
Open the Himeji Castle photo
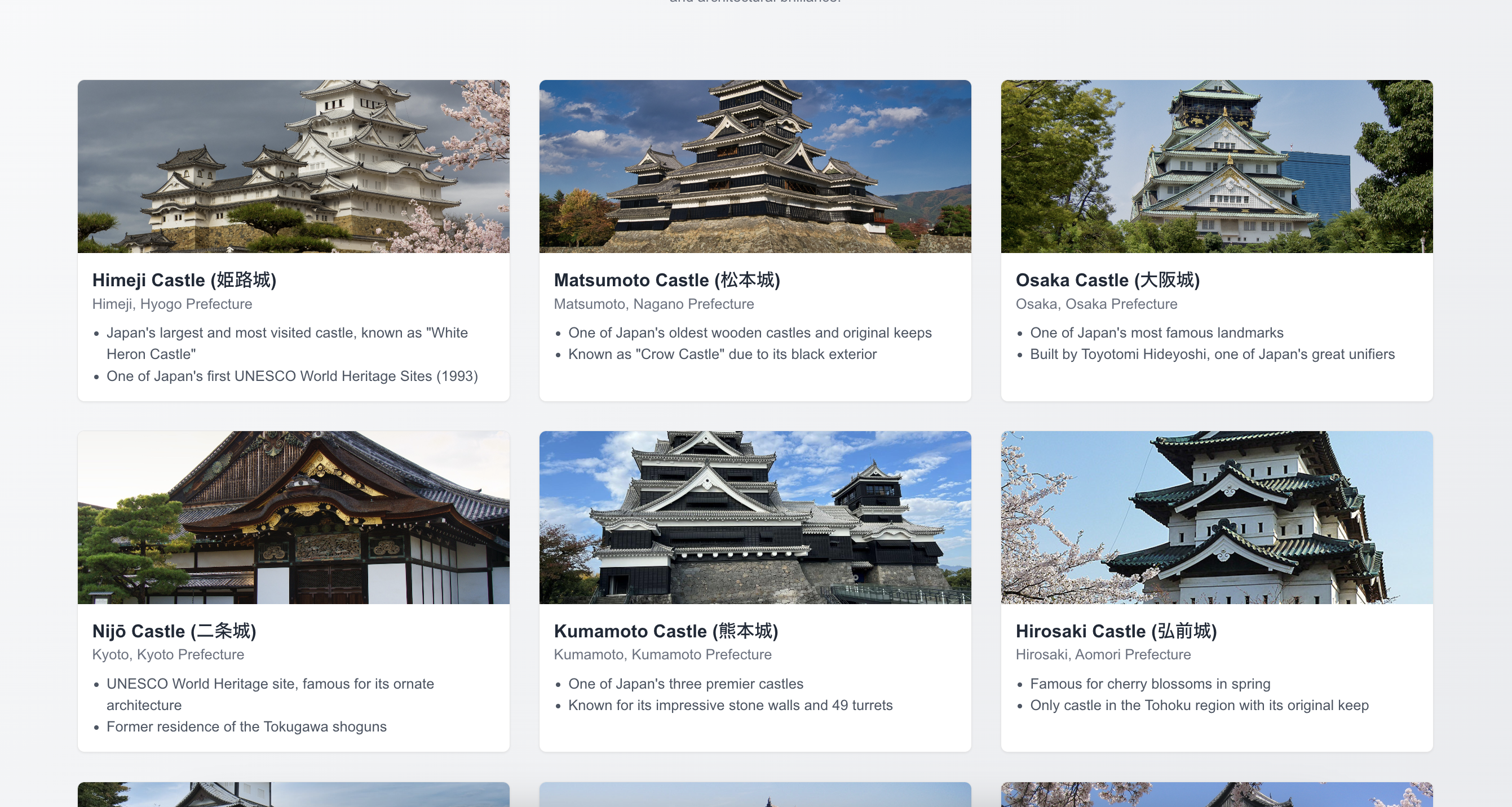click(x=294, y=166)
